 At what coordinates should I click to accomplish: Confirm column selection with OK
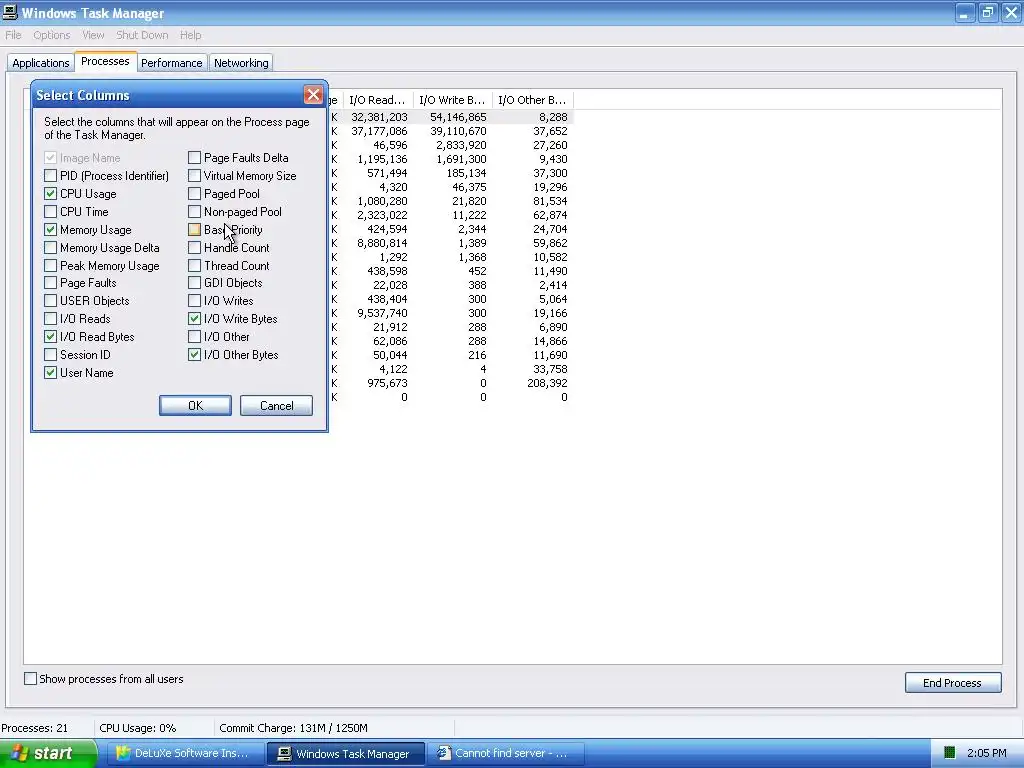pyautogui.click(x=195, y=406)
